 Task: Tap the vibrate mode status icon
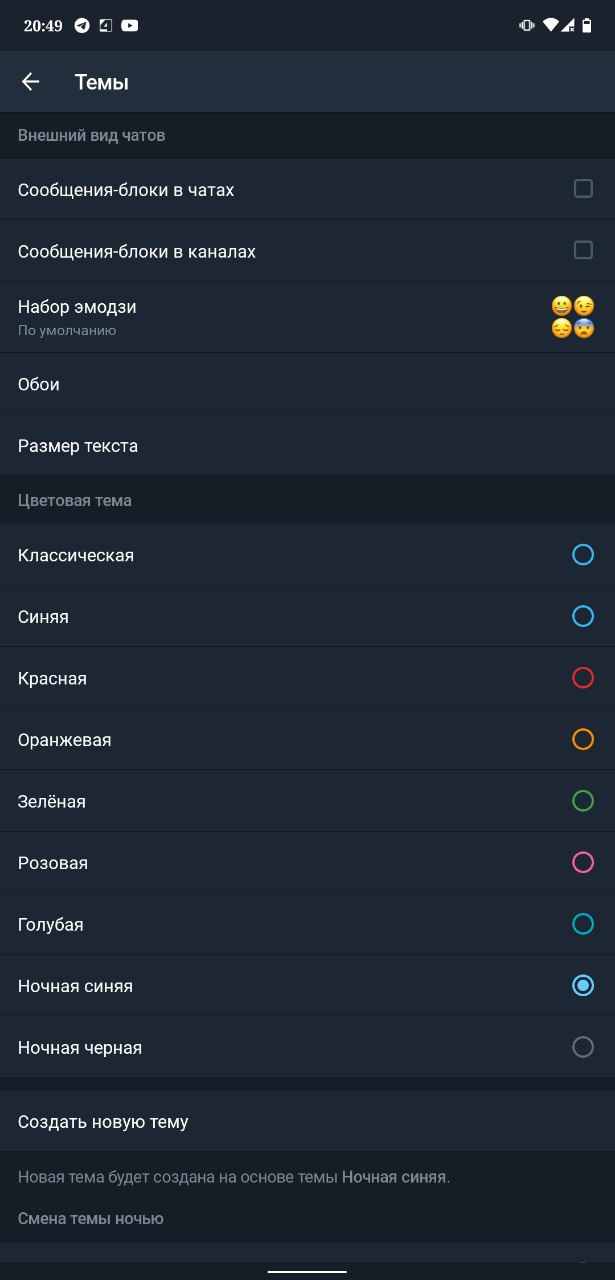point(526,26)
